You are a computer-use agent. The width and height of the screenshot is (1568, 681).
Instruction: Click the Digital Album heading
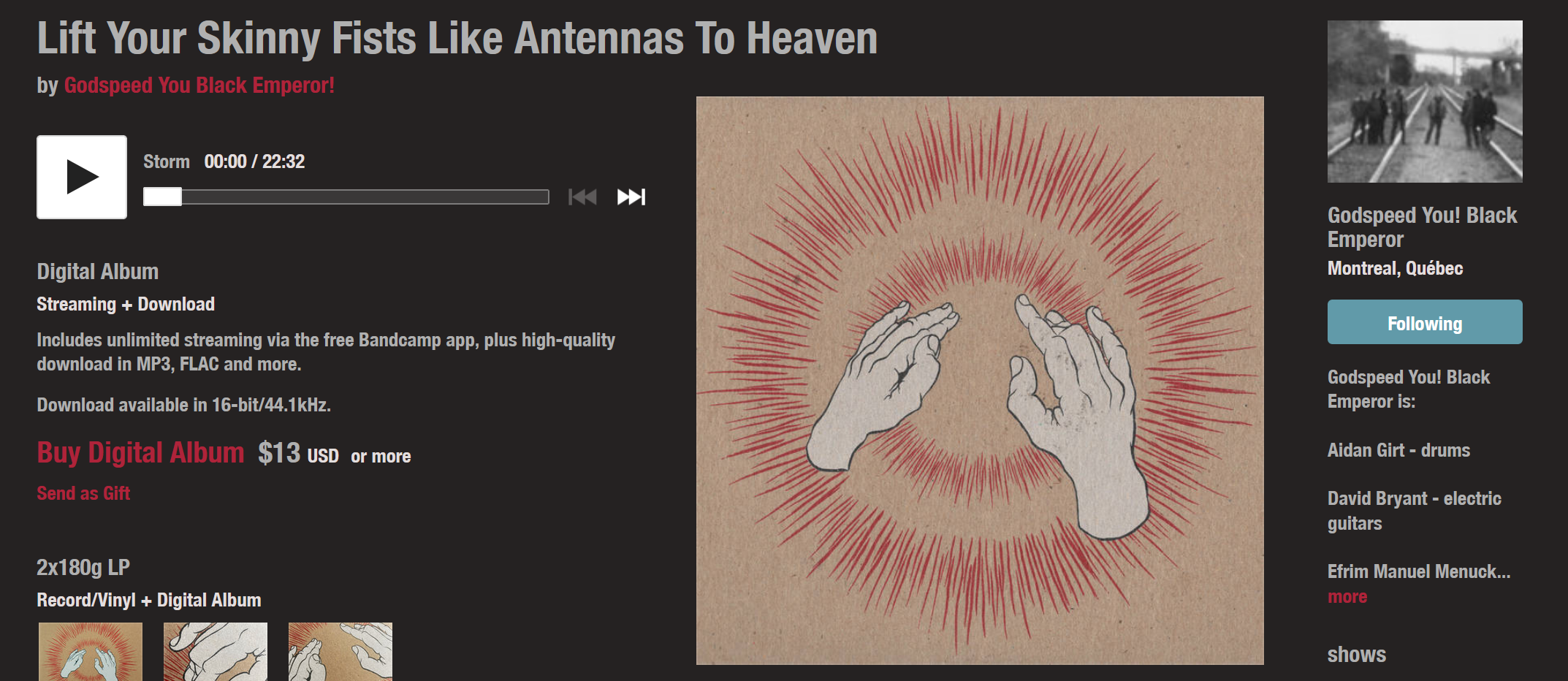tap(98, 272)
